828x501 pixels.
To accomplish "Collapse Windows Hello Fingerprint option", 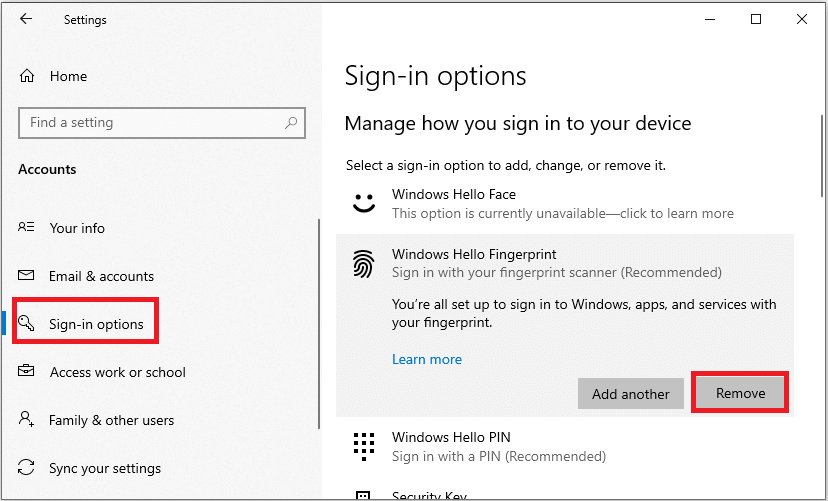I will 564,263.
